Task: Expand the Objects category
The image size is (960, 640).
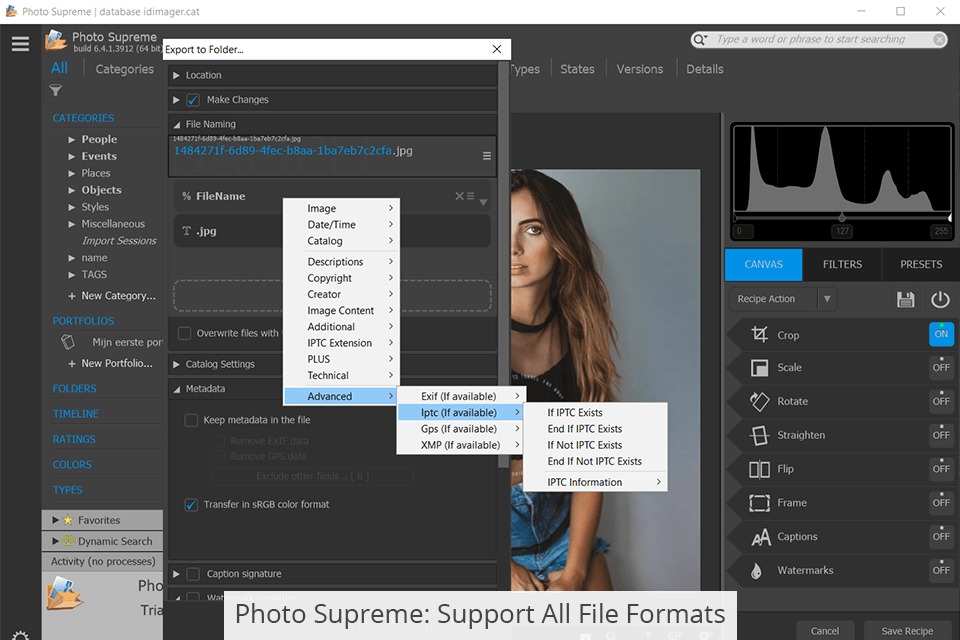Action: (72, 190)
